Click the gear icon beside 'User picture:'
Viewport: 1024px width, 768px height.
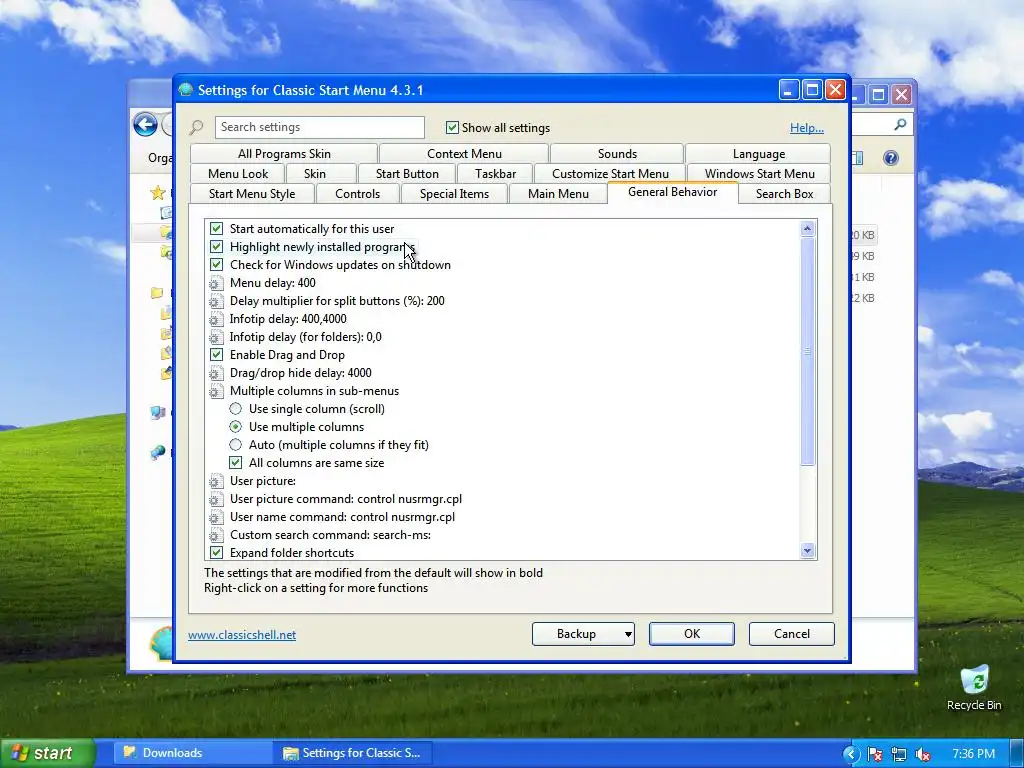click(216, 481)
